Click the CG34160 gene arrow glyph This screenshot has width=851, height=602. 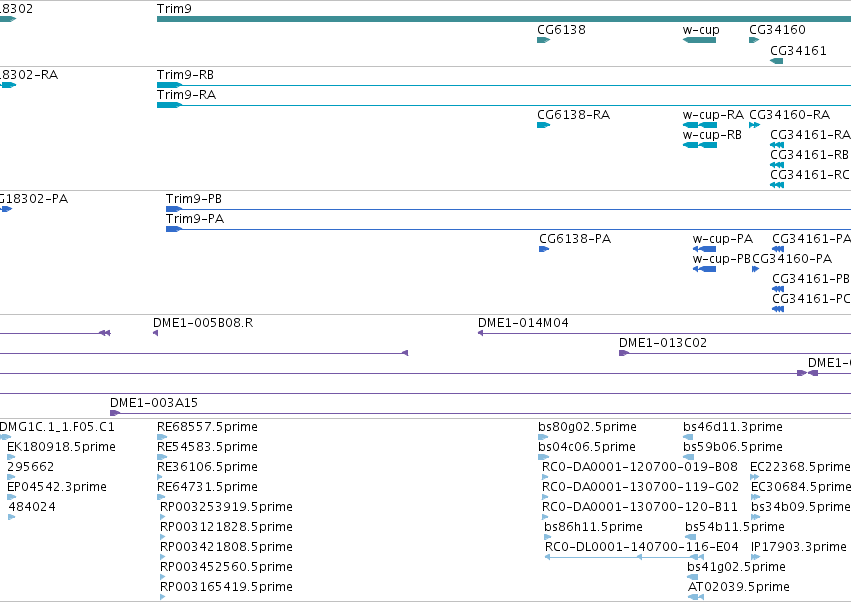pos(754,40)
